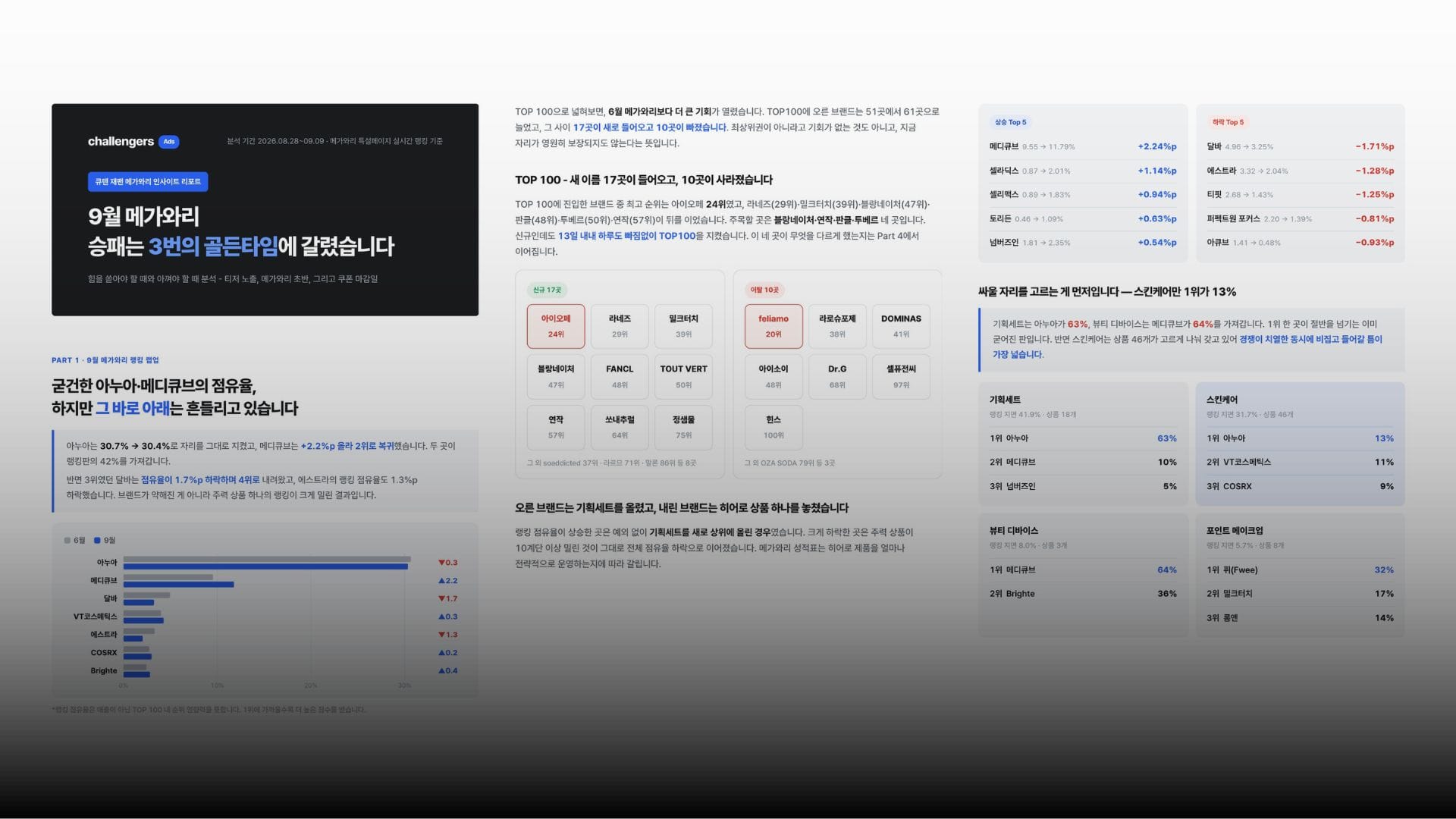Click the gray 6월 legend swatch
This screenshot has width=1456, height=819.
click(67, 541)
